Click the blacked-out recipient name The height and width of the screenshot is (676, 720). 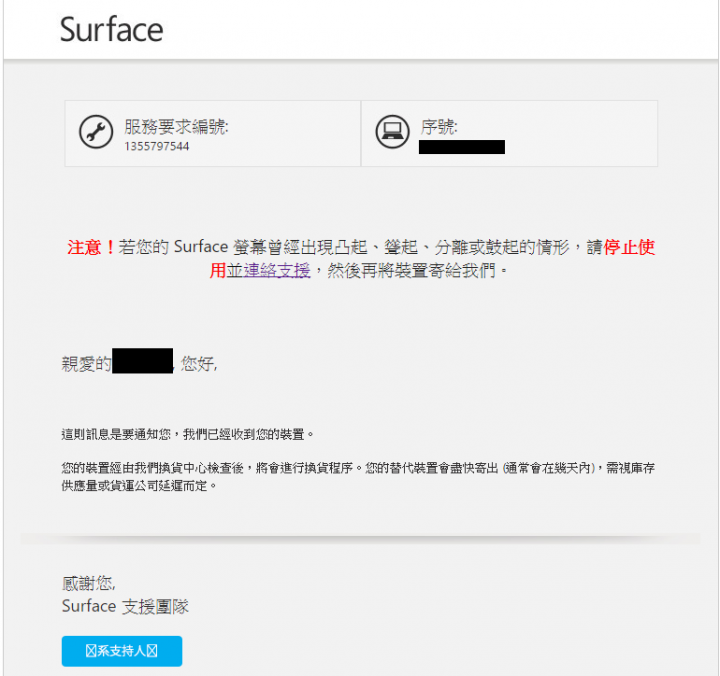point(142,361)
